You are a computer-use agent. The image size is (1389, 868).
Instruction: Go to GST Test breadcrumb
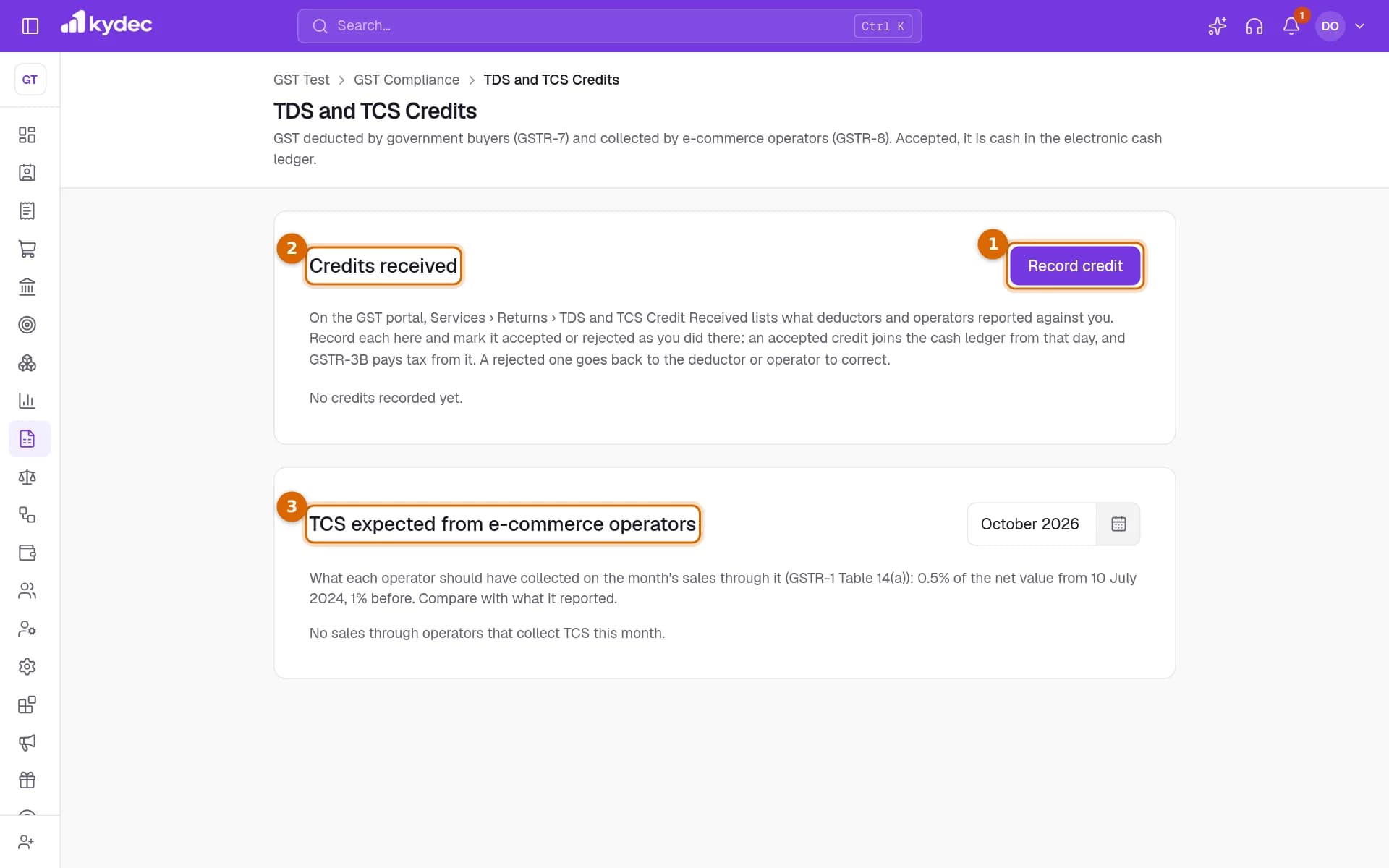(x=301, y=80)
